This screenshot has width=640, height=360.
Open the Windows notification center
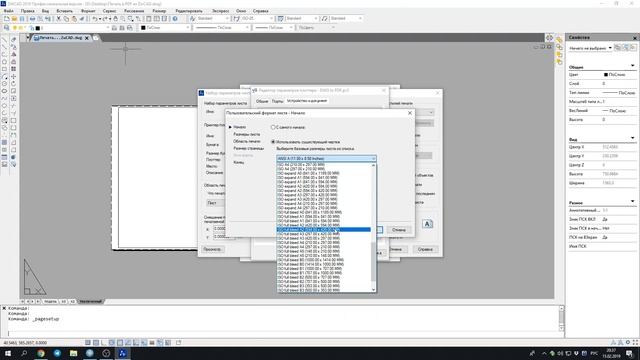point(629,353)
